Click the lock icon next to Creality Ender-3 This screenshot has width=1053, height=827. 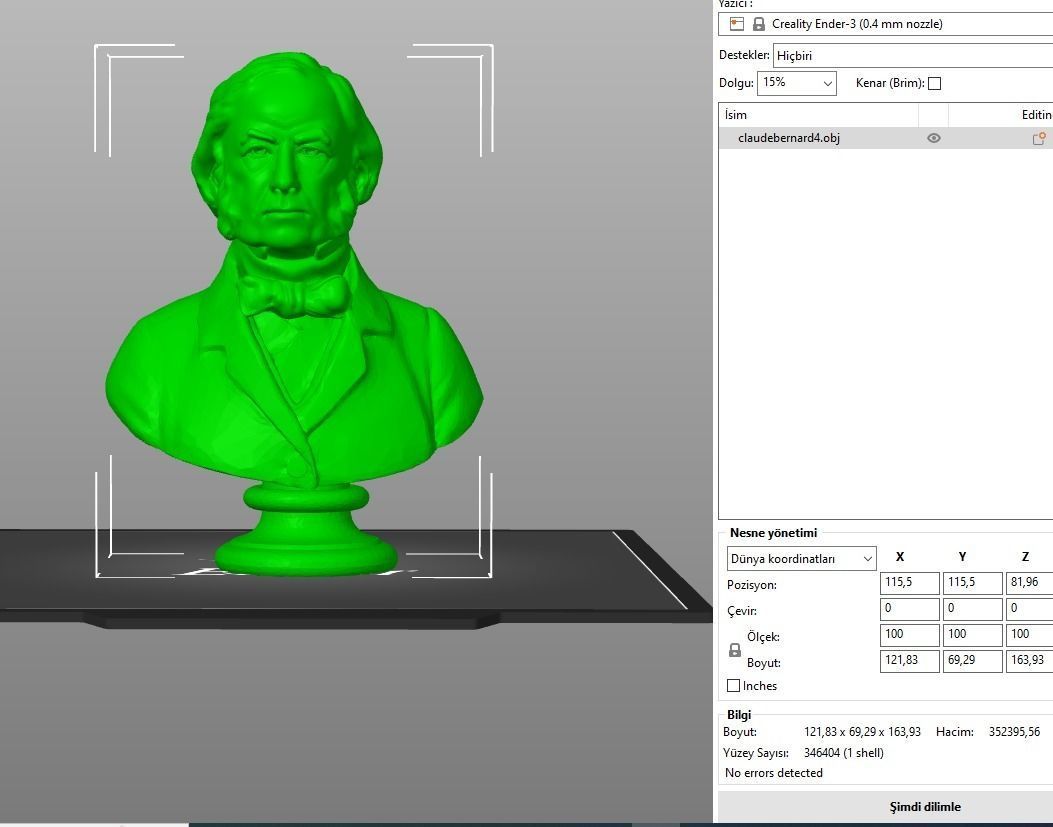tap(758, 24)
